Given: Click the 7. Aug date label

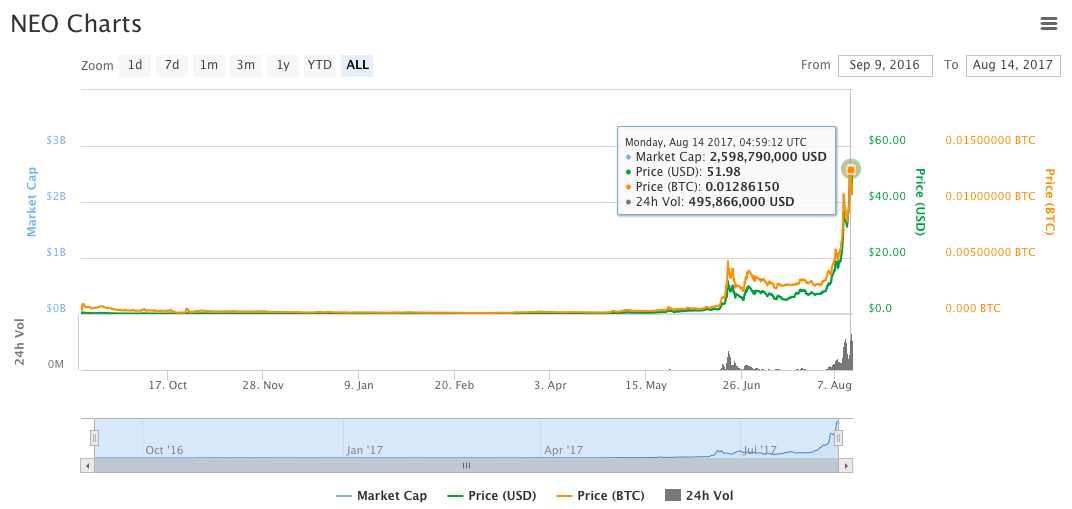Looking at the screenshot, I should (x=835, y=385).
